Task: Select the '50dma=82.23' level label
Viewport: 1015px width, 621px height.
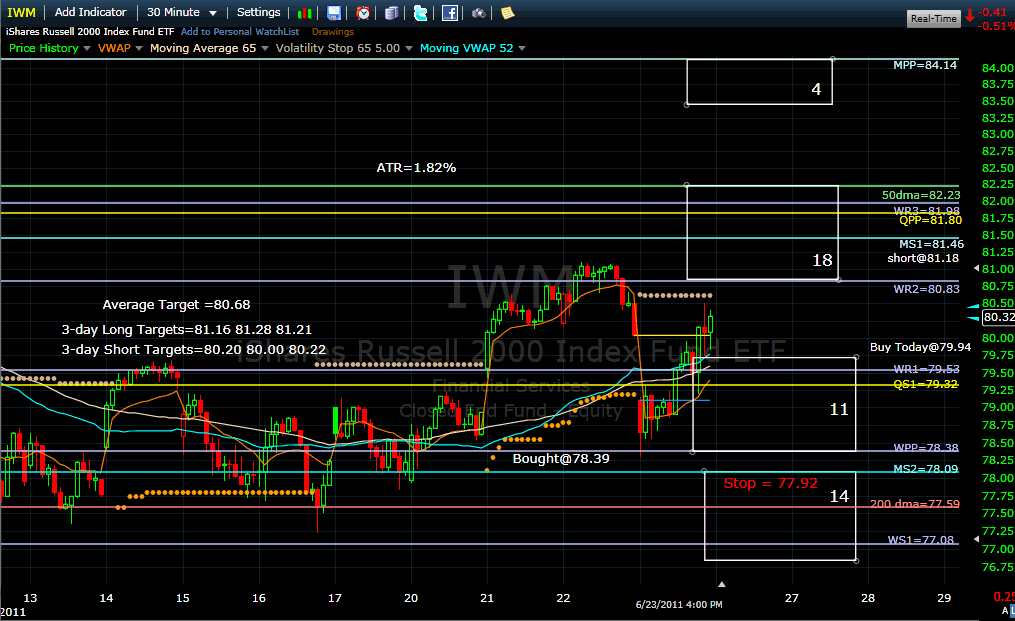Action: click(921, 195)
